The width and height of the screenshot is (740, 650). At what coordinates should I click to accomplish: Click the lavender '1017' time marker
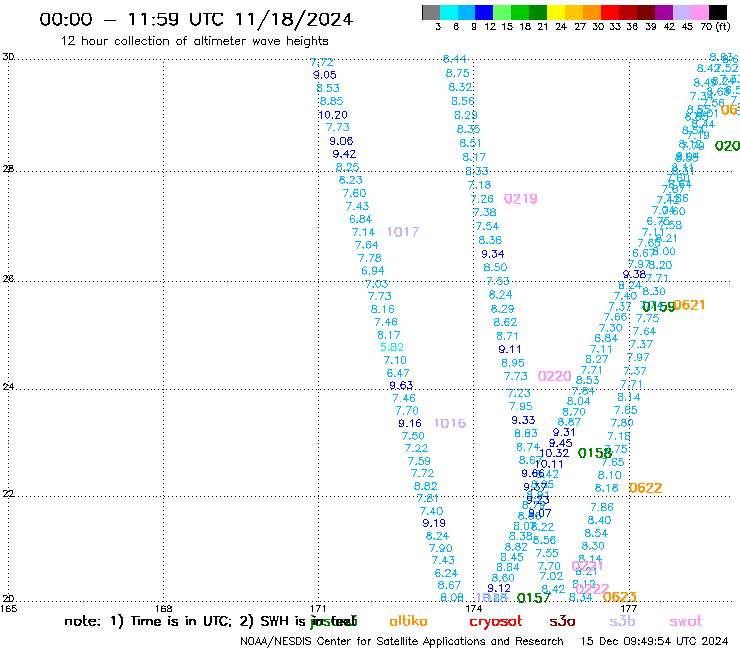pyautogui.click(x=403, y=232)
